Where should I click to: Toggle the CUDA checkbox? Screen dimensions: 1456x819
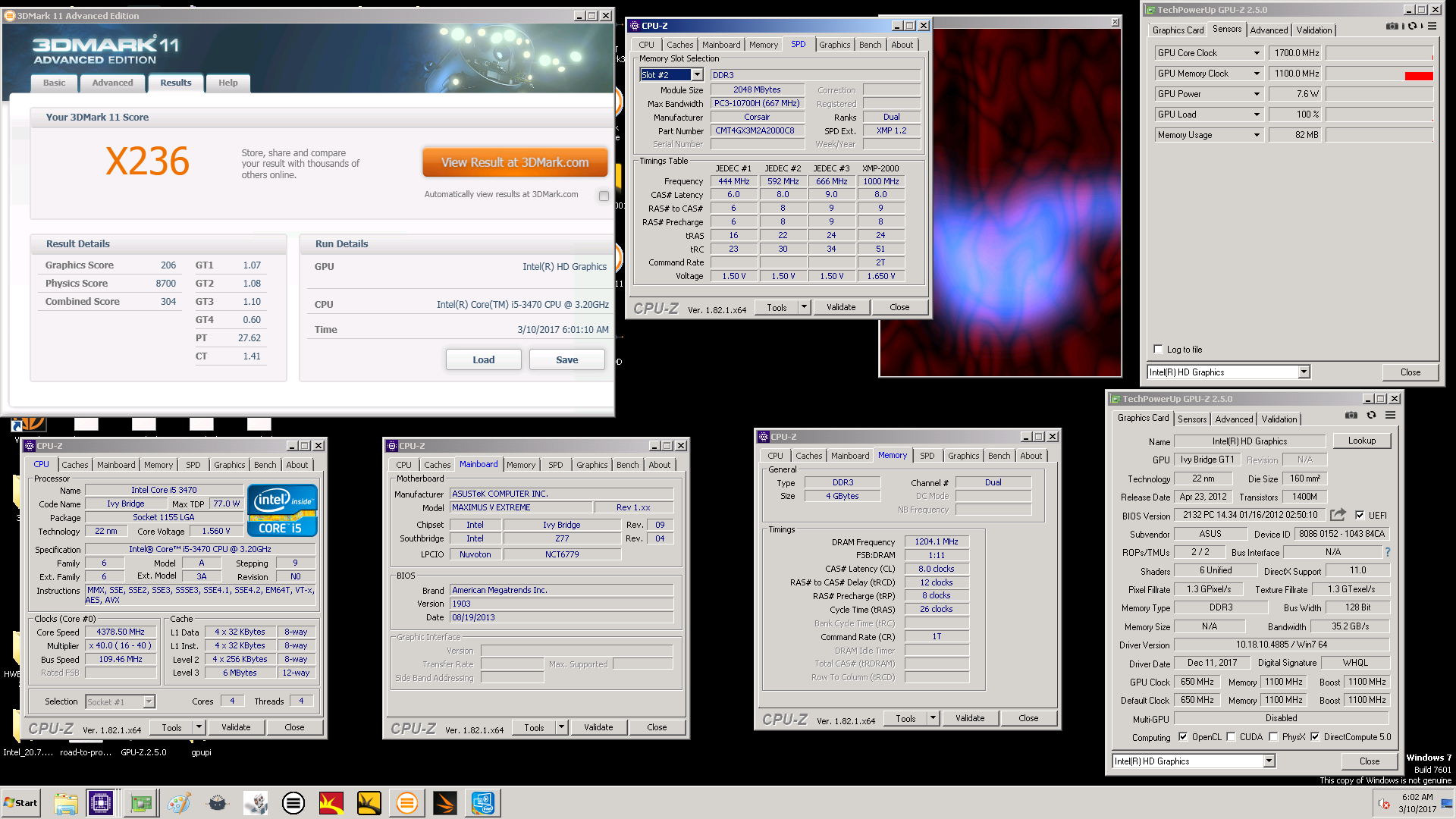1231,737
